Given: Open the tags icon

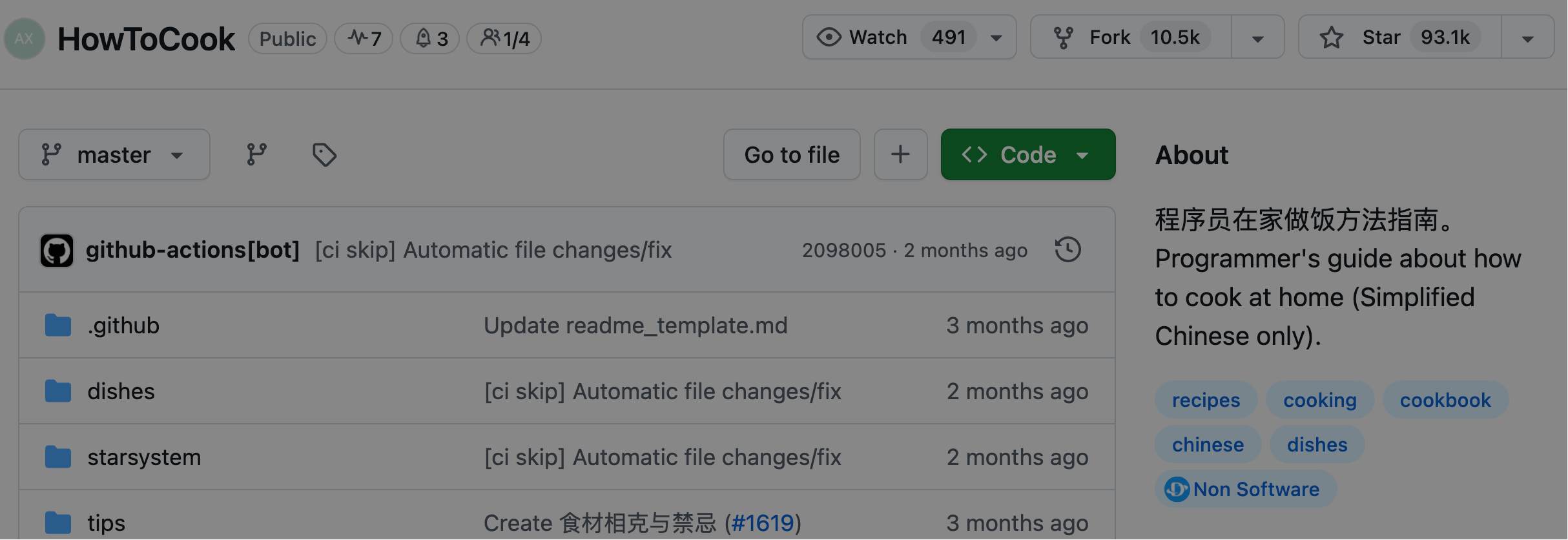Looking at the screenshot, I should (324, 155).
